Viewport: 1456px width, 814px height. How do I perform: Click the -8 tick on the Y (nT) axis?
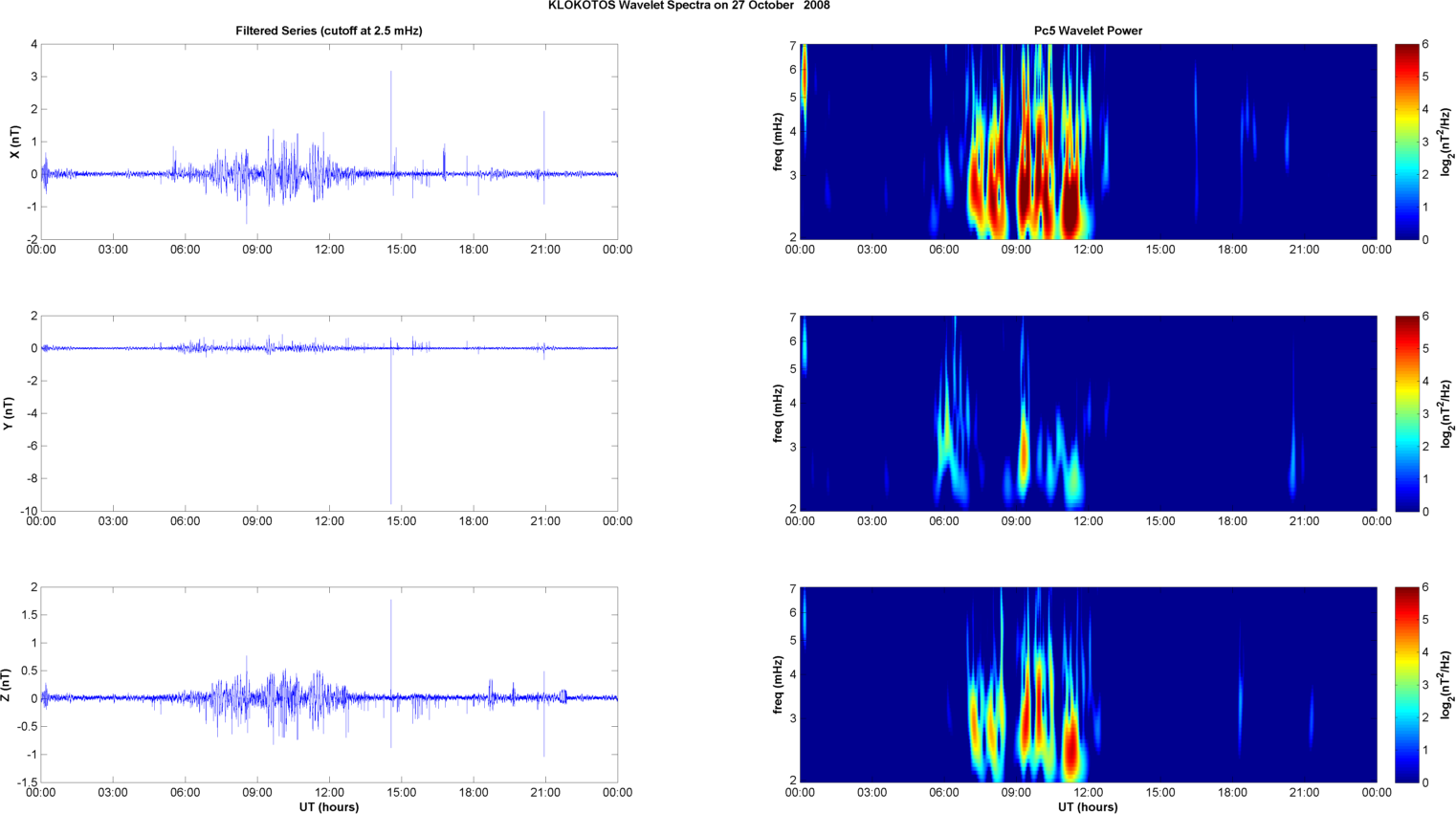[33, 478]
